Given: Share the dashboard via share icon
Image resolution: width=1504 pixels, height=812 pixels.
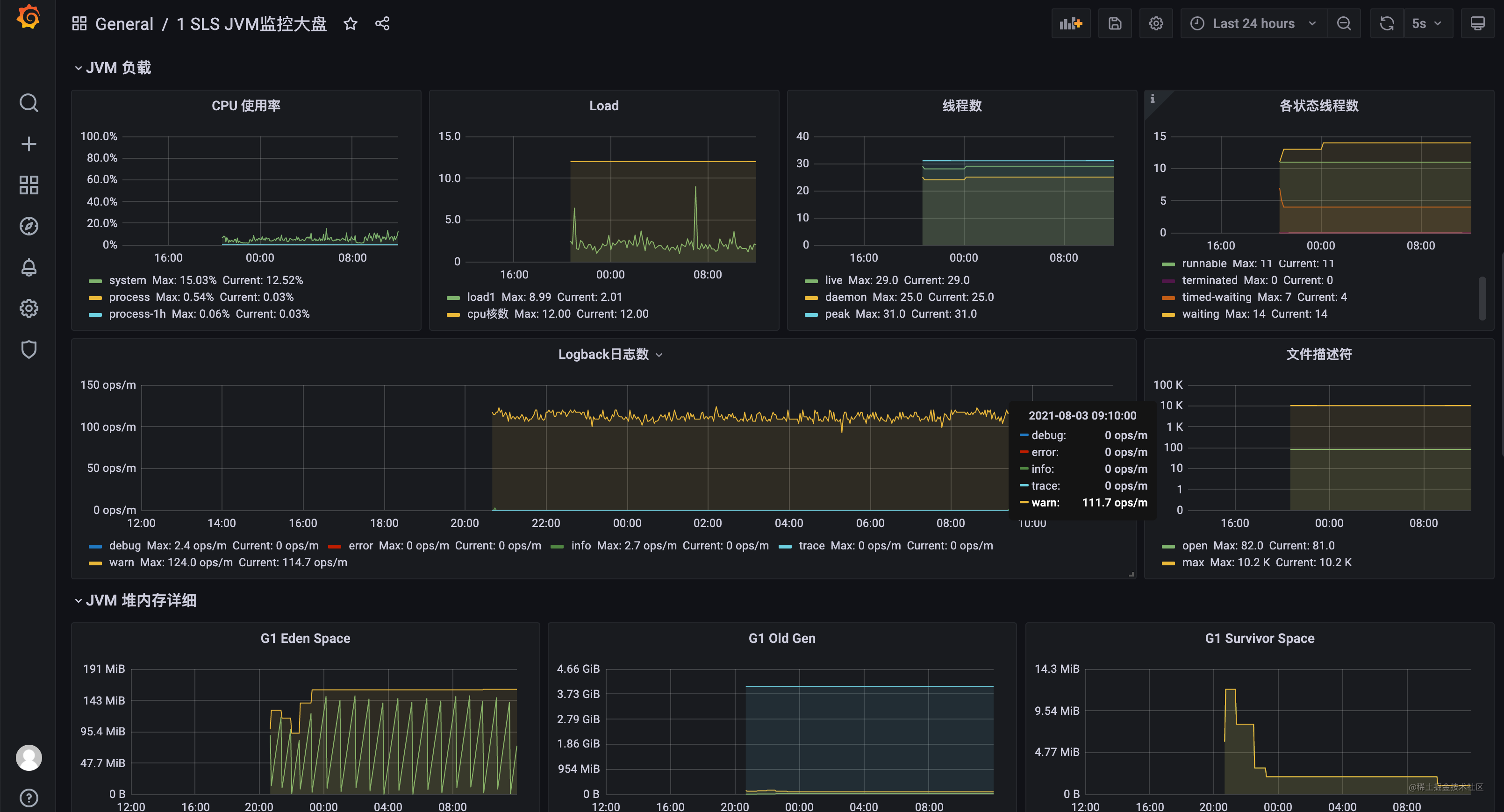Looking at the screenshot, I should (382, 23).
